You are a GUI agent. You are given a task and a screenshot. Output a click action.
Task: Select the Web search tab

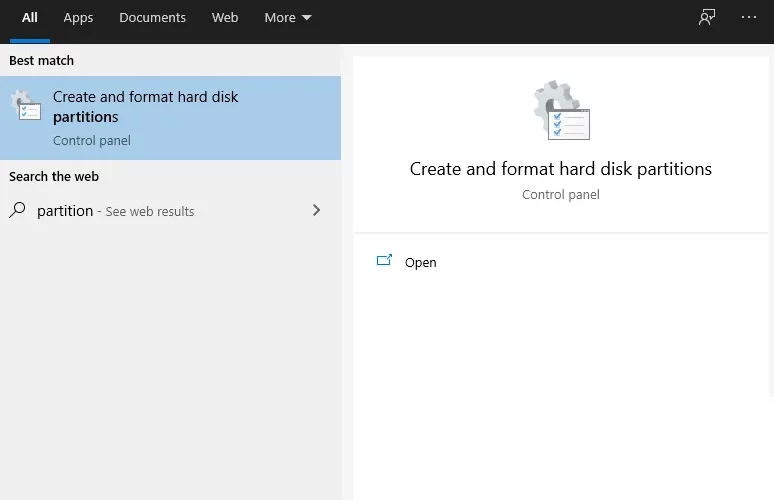(x=225, y=18)
